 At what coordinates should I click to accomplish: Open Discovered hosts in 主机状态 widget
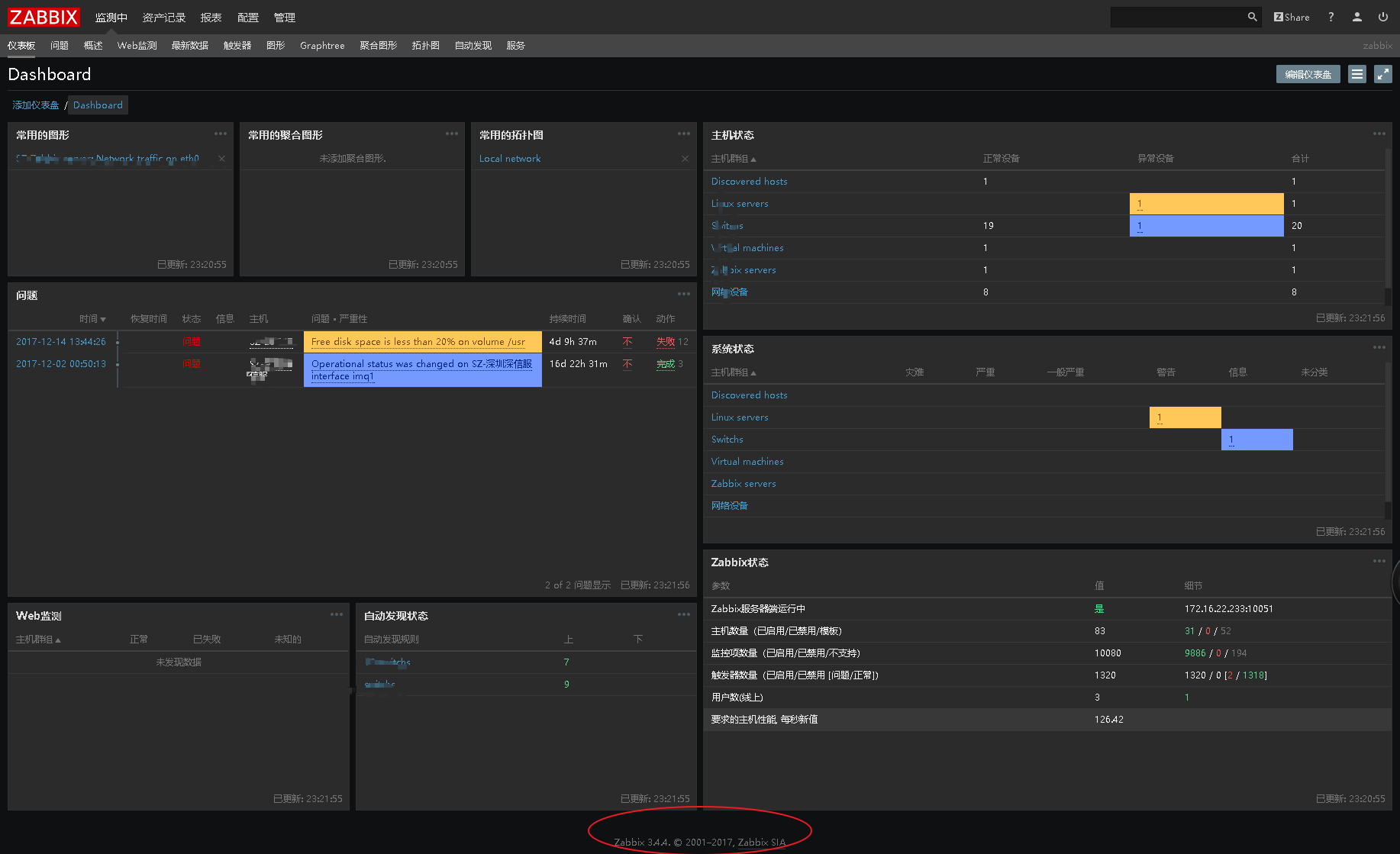tap(749, 182)
